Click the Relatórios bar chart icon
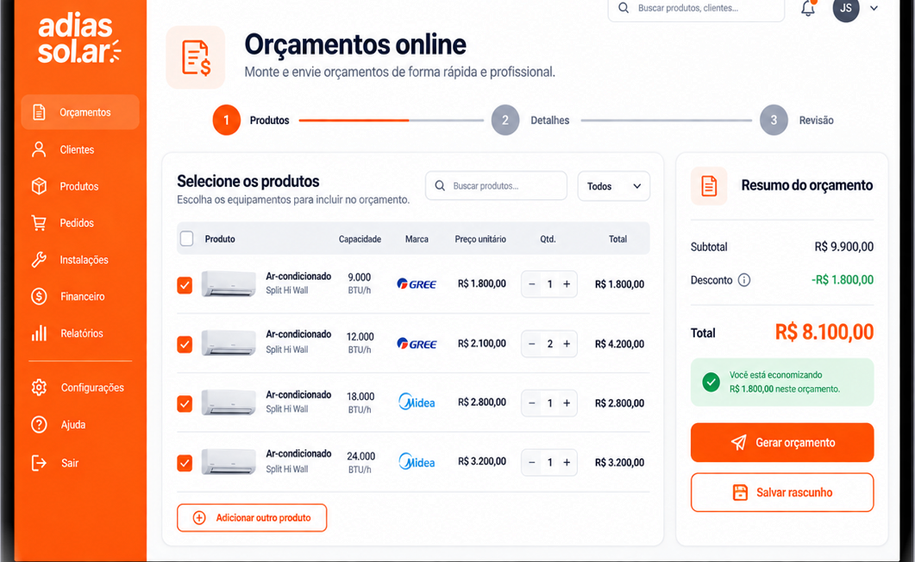The height and width of the screenshot is (562, 915). (x=39, y=333)
